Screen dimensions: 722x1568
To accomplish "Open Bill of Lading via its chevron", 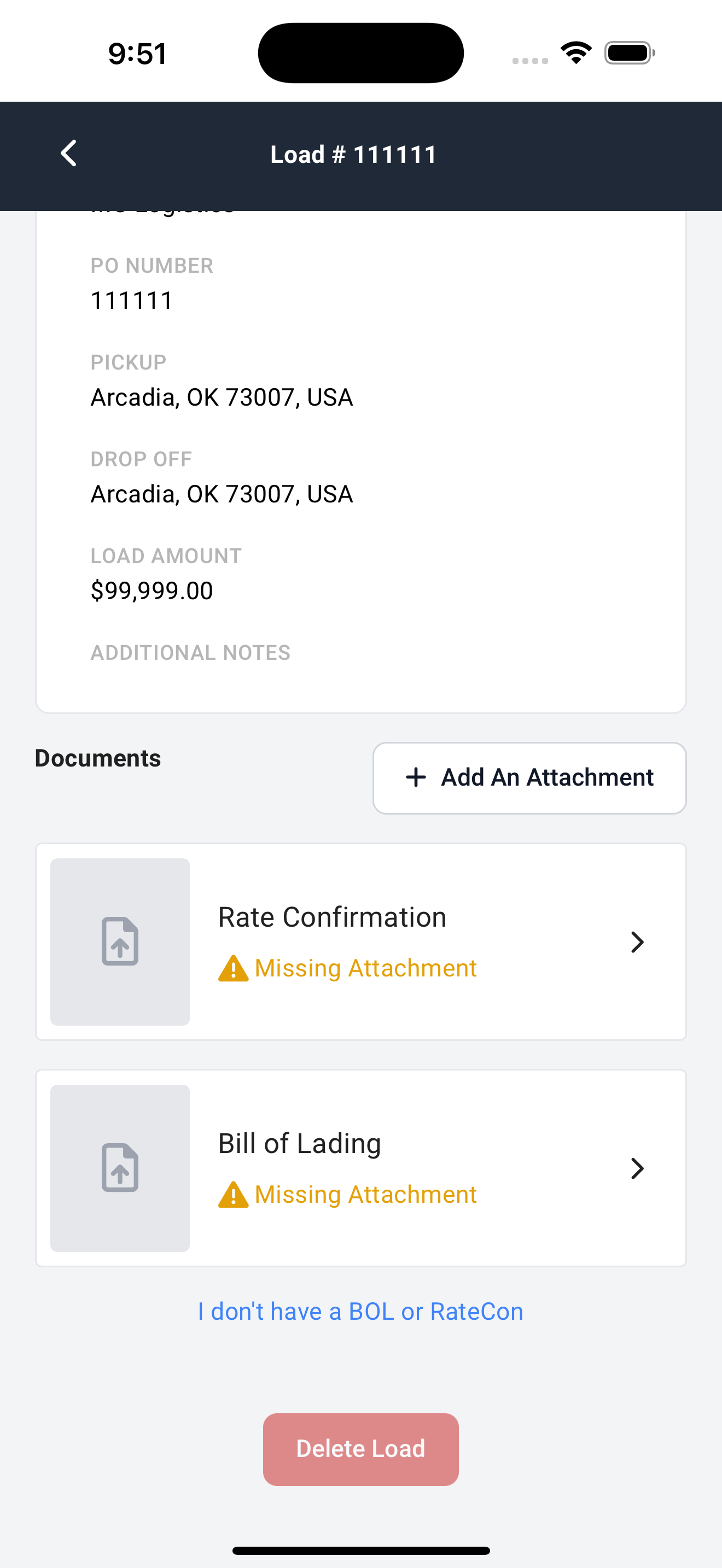I will (637, 1168).
